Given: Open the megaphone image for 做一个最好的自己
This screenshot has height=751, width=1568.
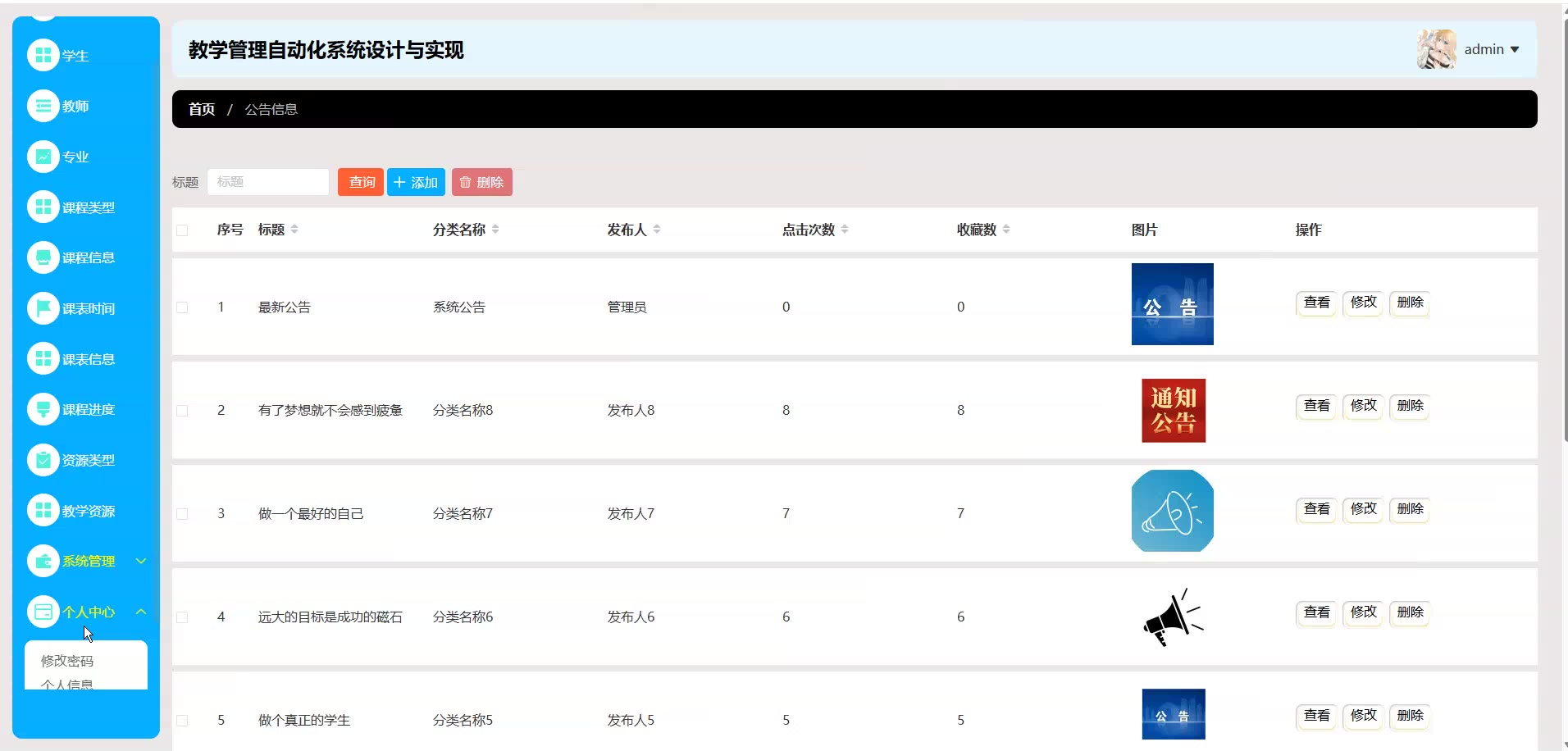Looking at the screenshot, I should pyautogui.click(x=1173, y=511).
